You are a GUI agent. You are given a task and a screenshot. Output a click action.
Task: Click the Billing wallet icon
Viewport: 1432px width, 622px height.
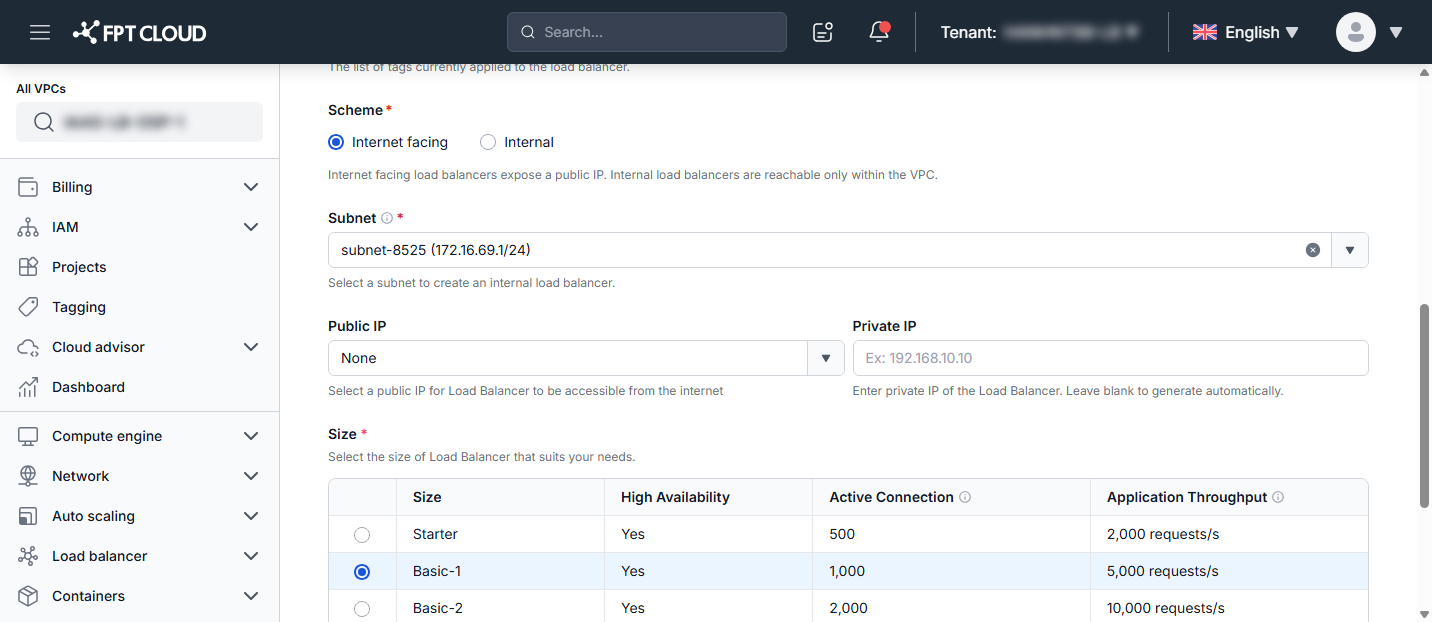pos(28,187)
